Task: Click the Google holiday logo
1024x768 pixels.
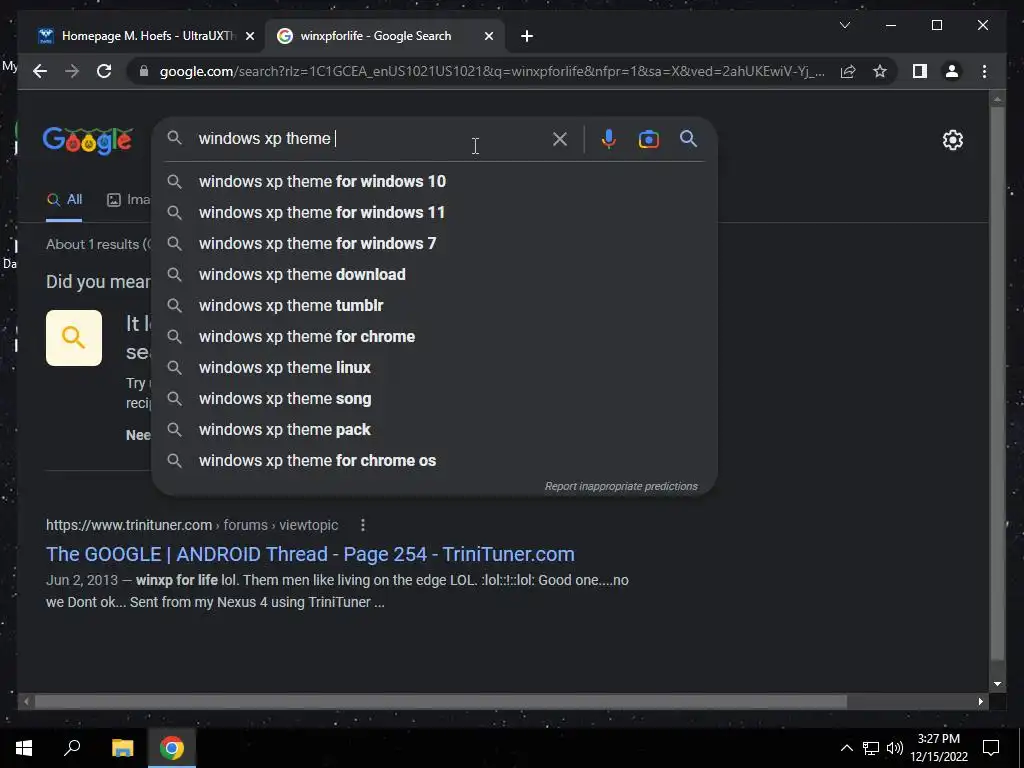Action: (x=88, y=140)
